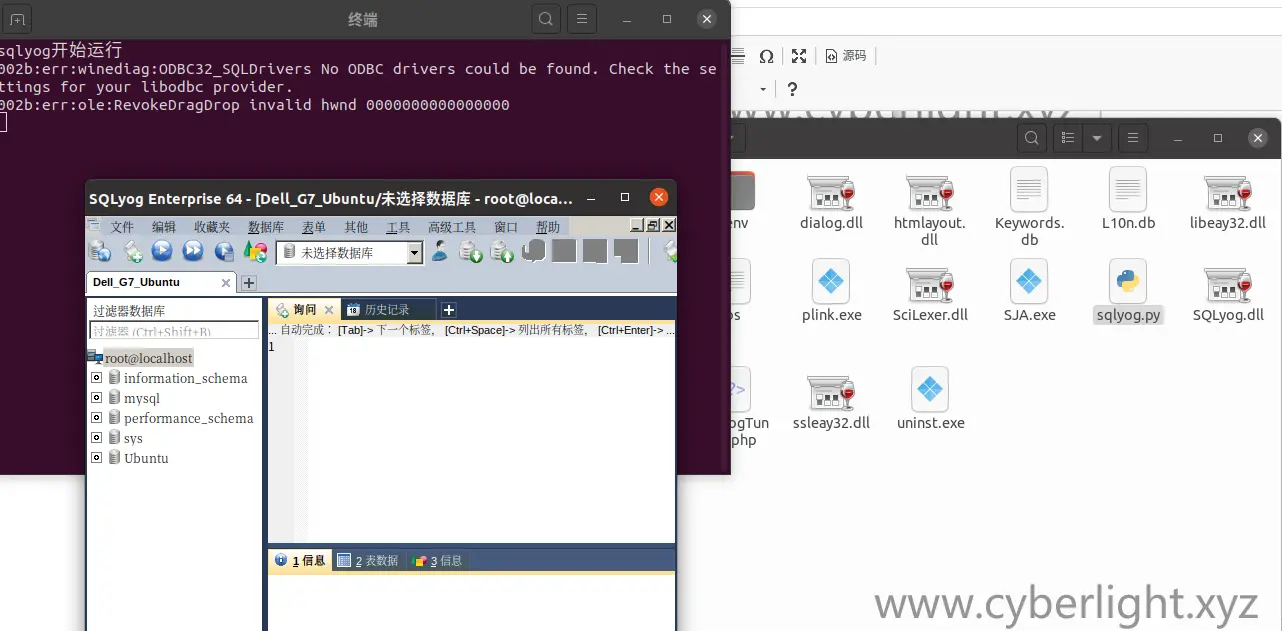
Task: Expand the Ubuntu tree node
Action: click(x=97, y=458)
